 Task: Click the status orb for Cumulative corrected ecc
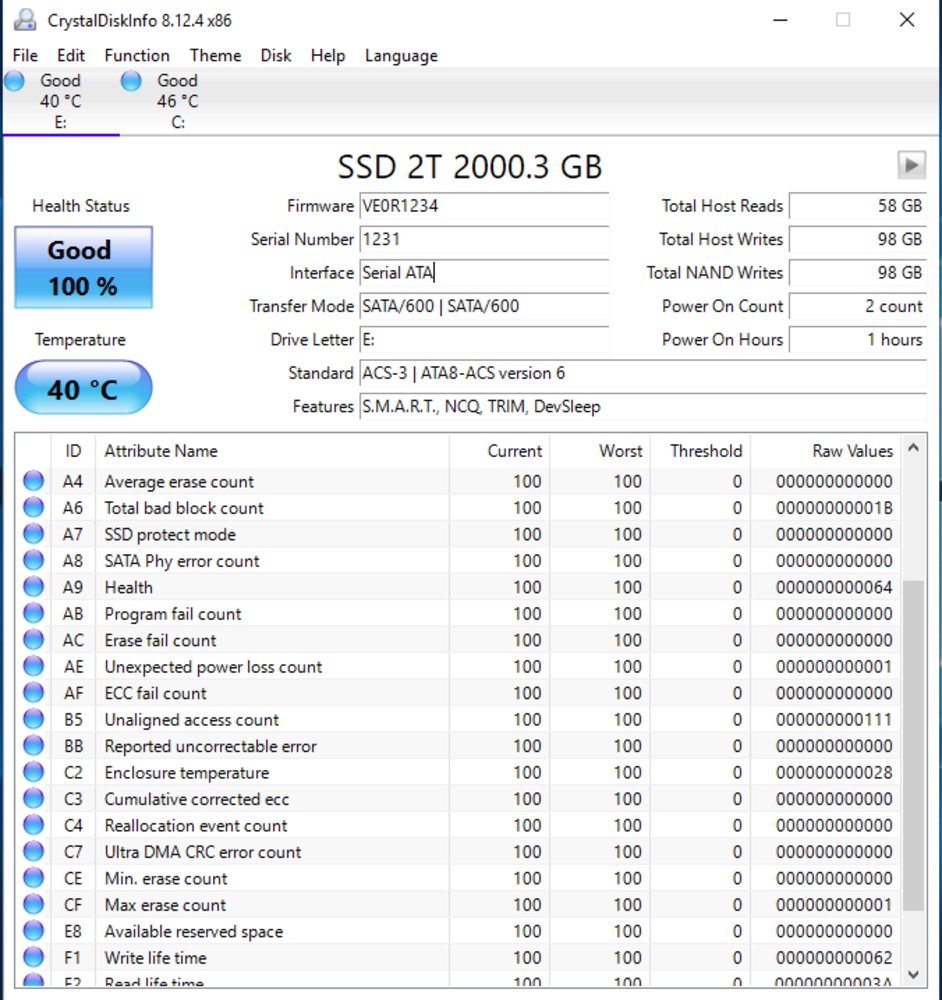pyautogui.click(x=33, y=798)
